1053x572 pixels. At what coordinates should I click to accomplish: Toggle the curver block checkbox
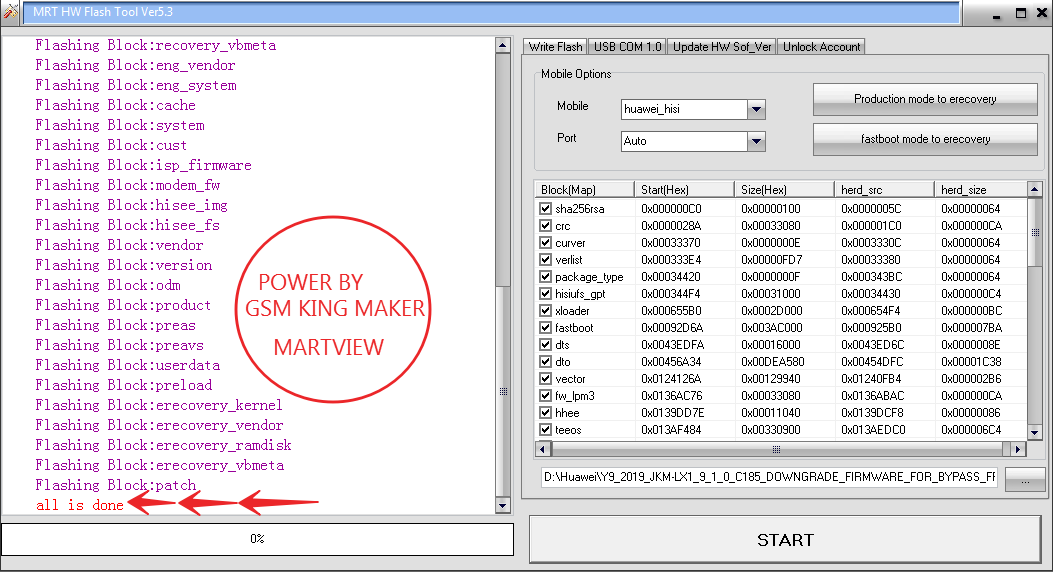[x=545, y=242]
